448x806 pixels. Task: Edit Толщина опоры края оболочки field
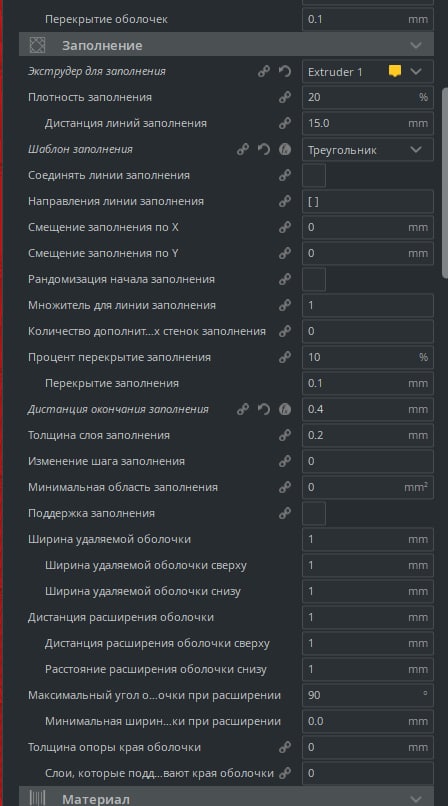[x=368, y=747]
